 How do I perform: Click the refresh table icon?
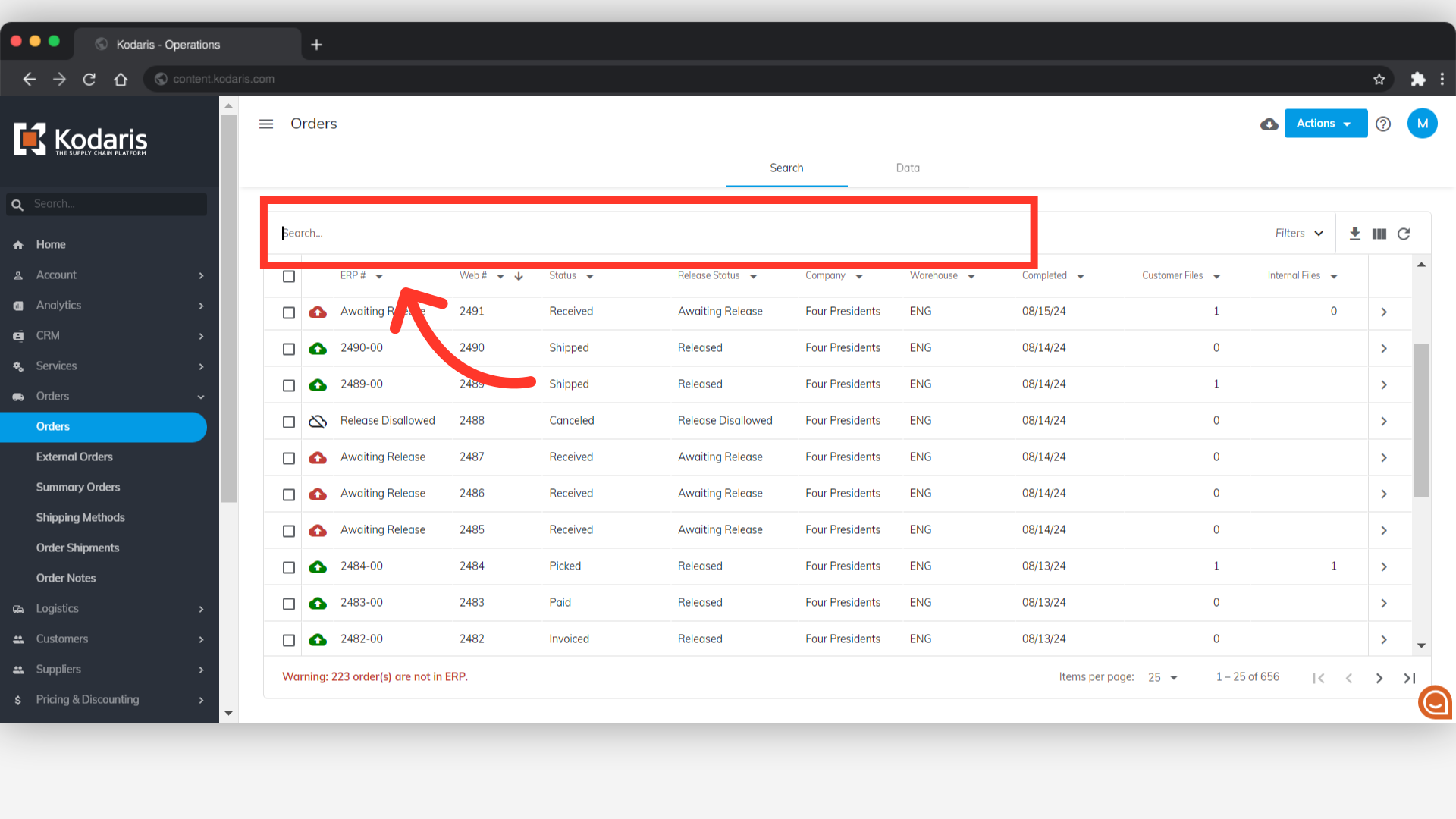tap(1404, 234)
